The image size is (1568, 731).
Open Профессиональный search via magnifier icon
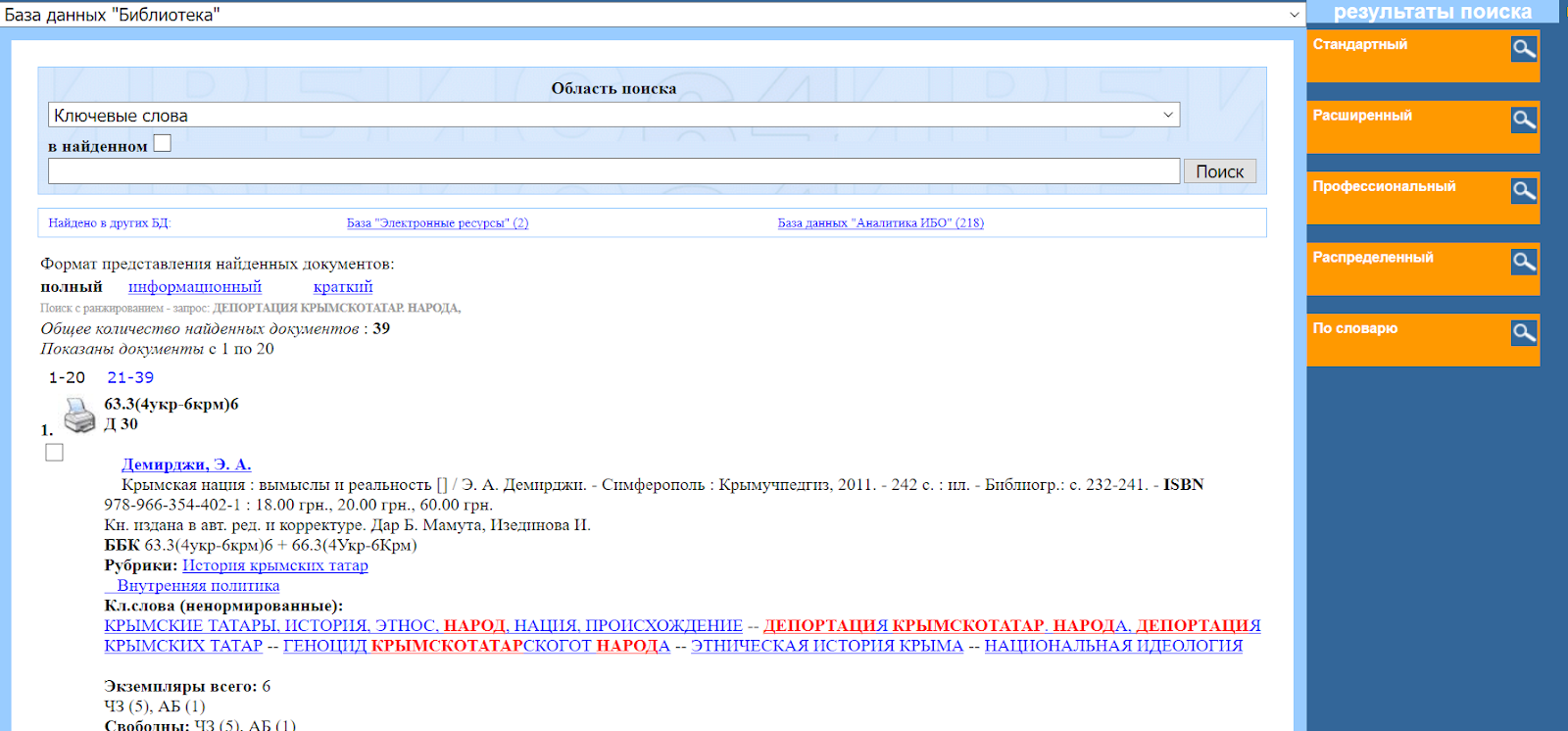click(1523, 190)
